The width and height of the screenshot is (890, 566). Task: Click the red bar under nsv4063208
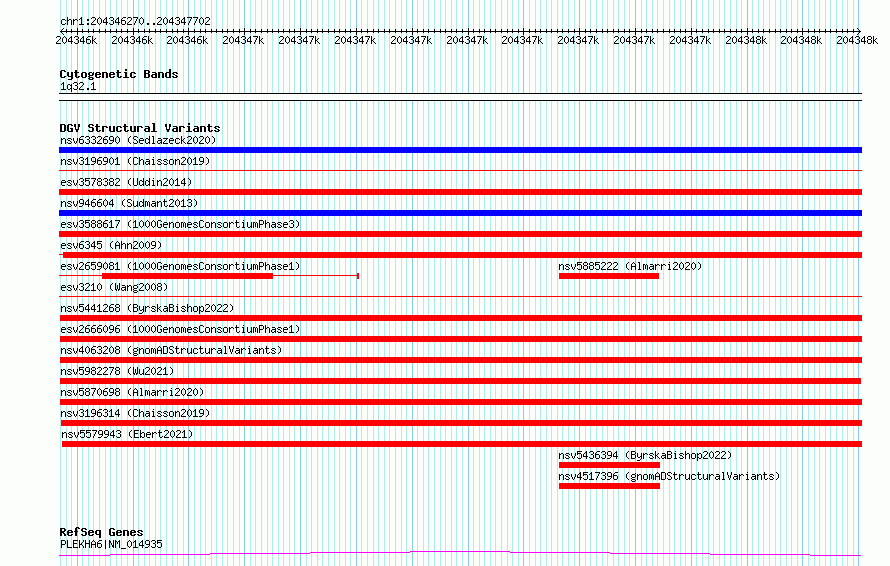tap(460, 360)
